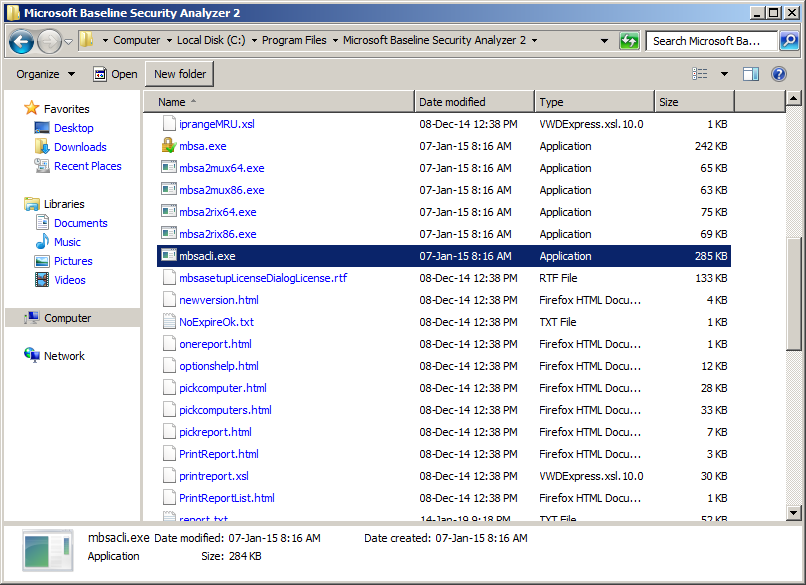Expand the Program Files breadcrumb arrow
Screen dimensions: 806x585
point(335,41)
